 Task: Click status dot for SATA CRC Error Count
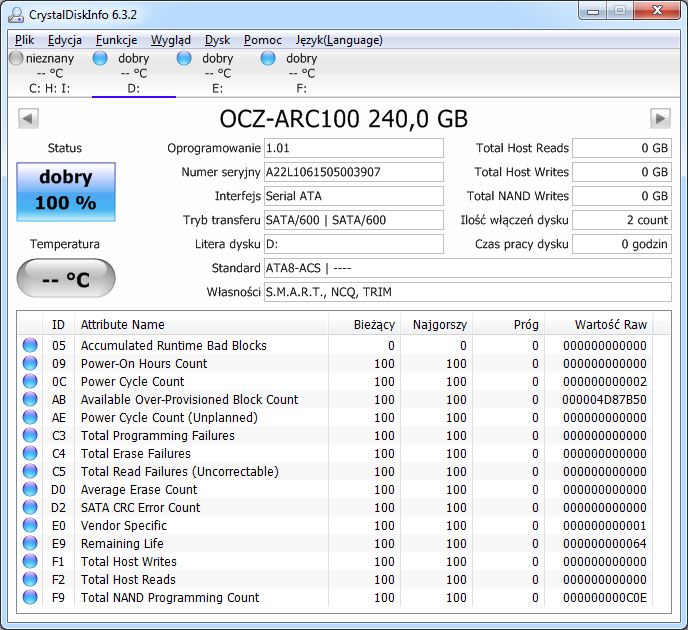(x=30, y=507)
